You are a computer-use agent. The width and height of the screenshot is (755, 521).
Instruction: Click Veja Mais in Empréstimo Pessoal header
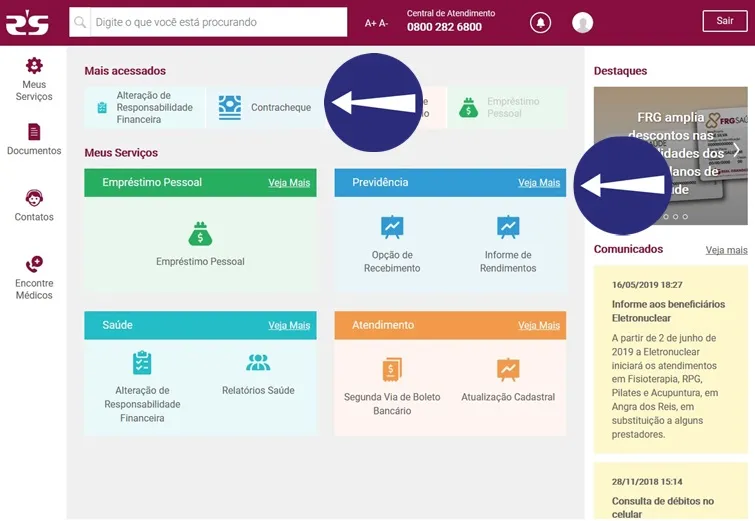(x=289, y=183)
